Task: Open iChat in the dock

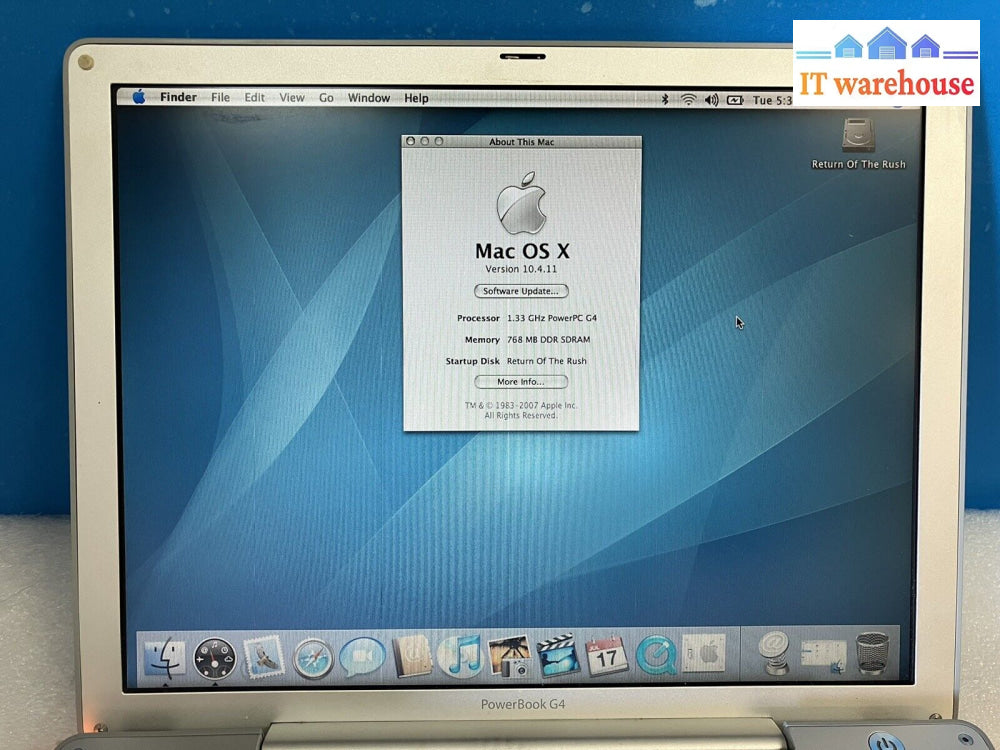Action: [362, 657]
